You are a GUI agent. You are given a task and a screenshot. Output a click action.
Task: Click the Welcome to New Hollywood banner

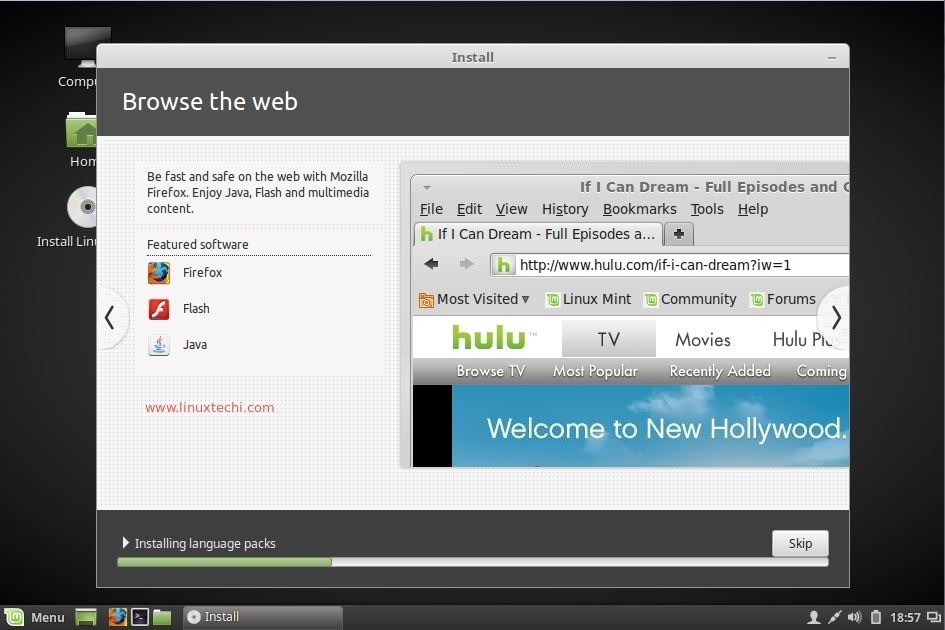point(650,426)
